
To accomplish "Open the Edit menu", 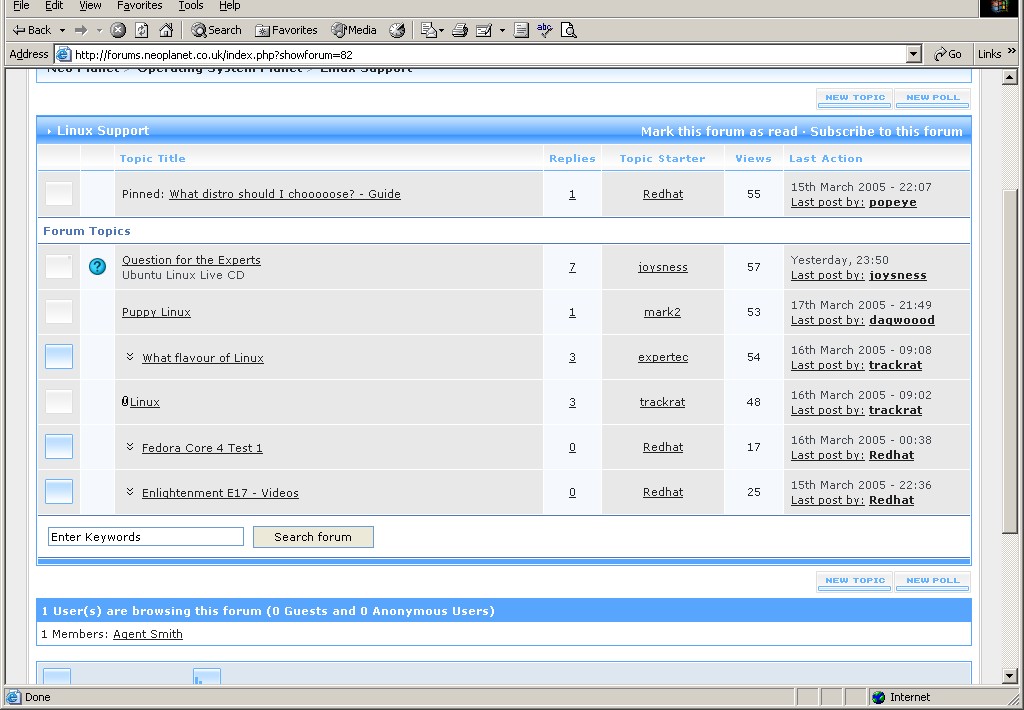I will click(54, 6).
